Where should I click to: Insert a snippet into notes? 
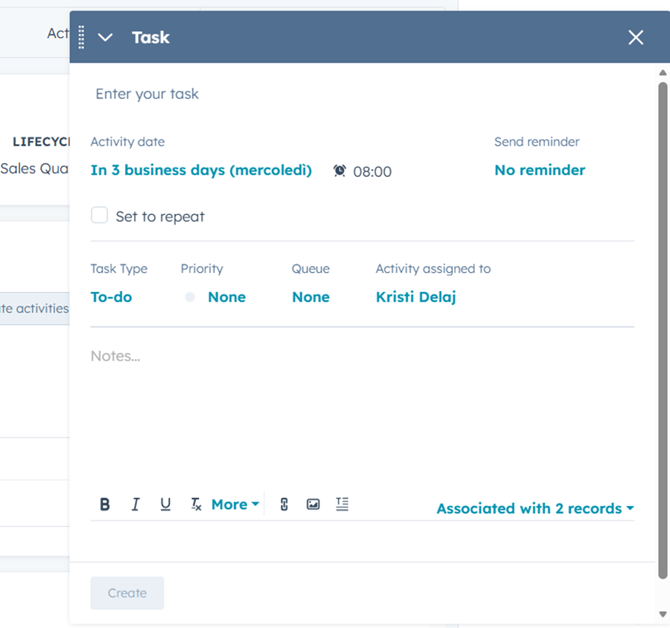[342, 505]
